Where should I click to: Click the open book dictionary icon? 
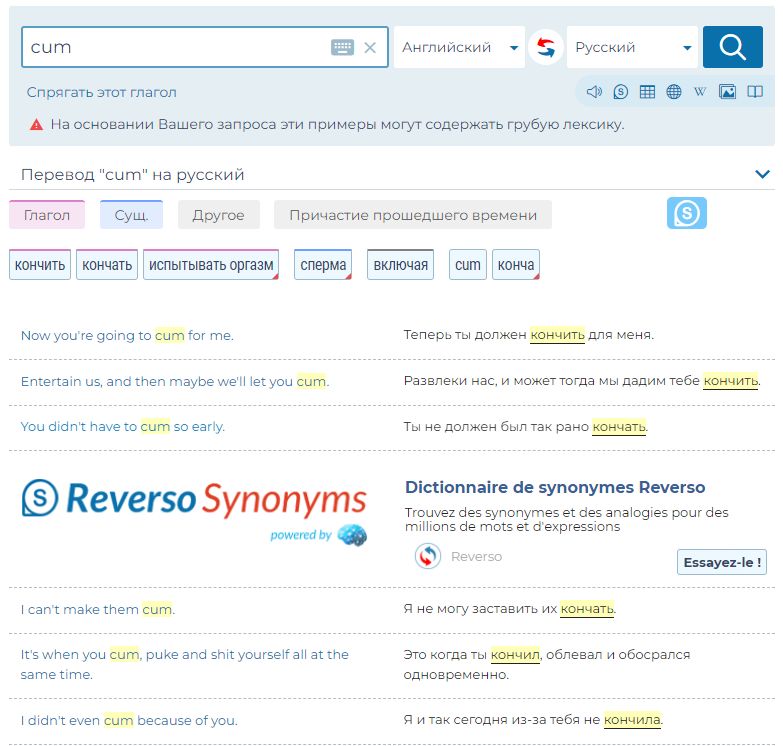[754, 92]
